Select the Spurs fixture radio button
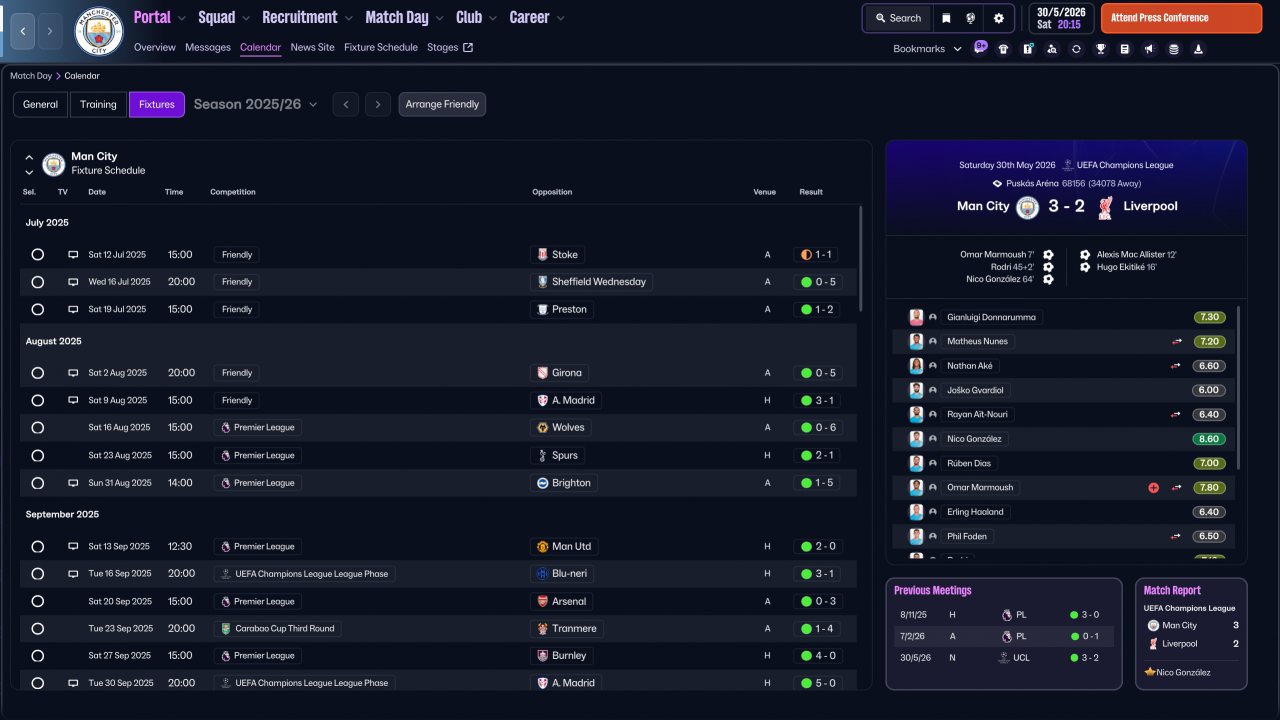The width and height of the screenshot is (1280, 720). pos(38,456)
